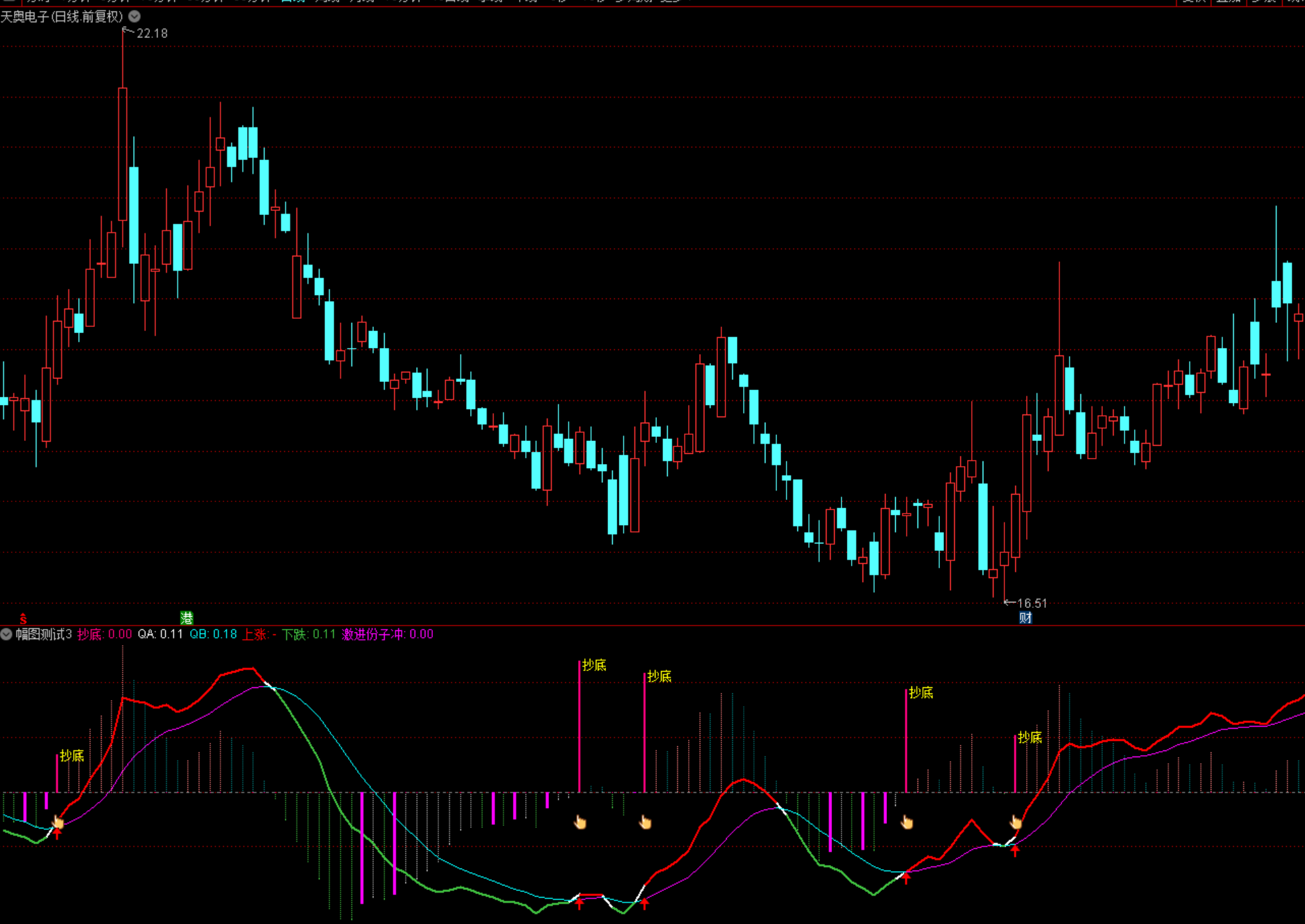Expand the 幅图测试3 indicator dropdown arrow
The height and width of the screenshot is (924, 1305).
pos(6,634)
